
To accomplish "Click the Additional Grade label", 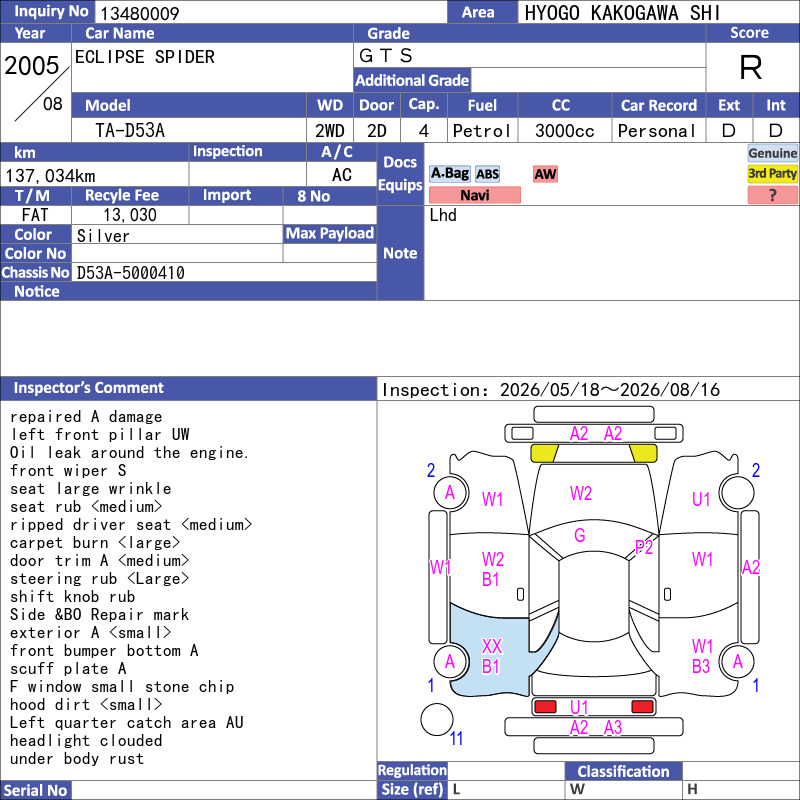I will [412, 80].
